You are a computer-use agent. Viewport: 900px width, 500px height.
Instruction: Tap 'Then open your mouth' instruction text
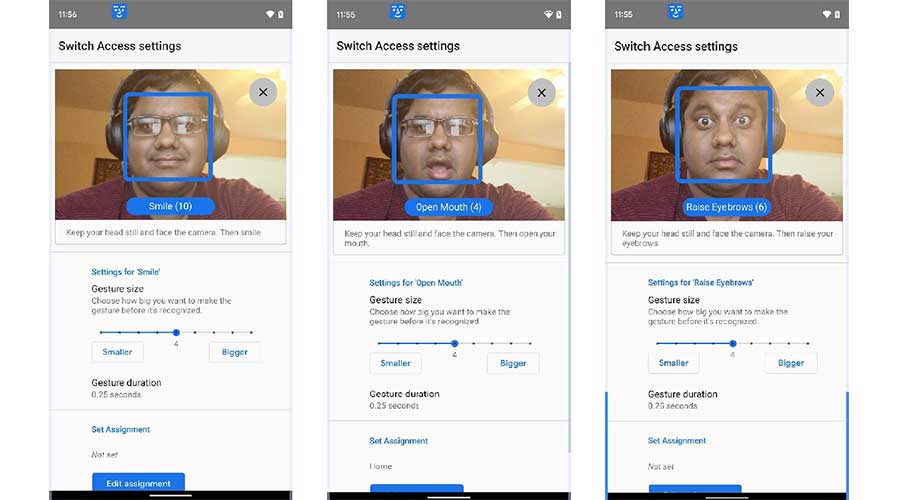[449, 238]
